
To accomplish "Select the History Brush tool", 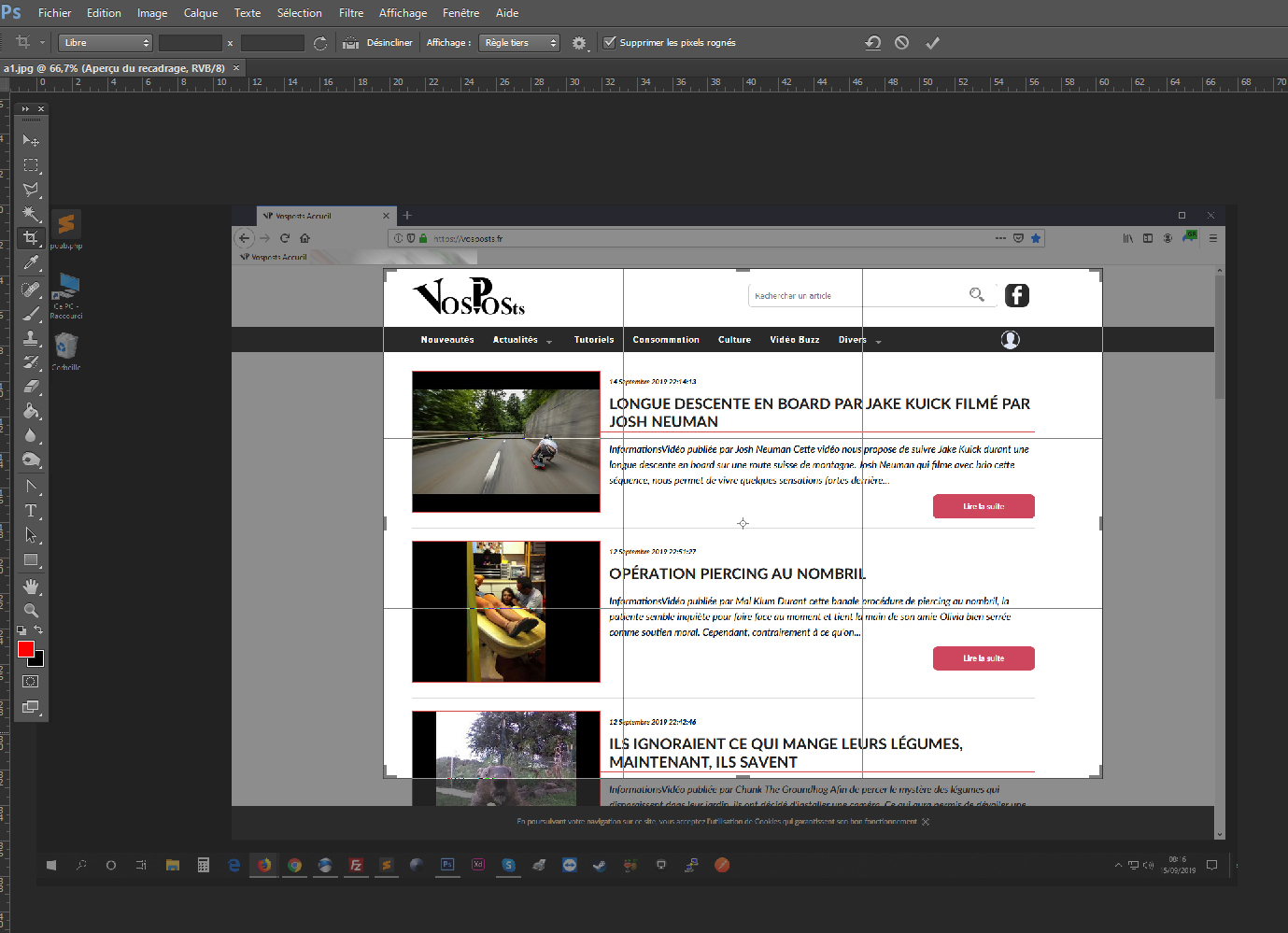I will click(x=31, y=362).
